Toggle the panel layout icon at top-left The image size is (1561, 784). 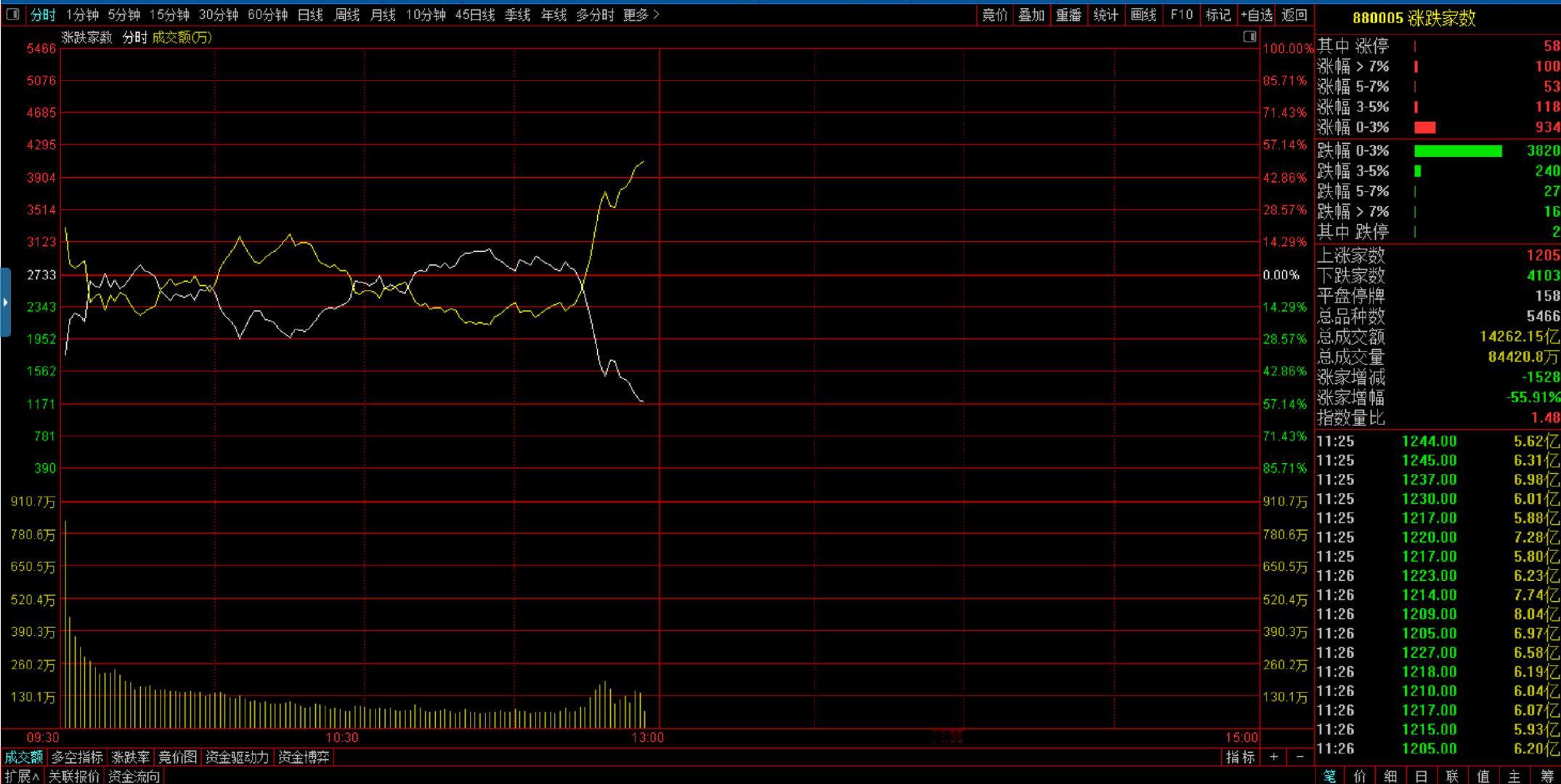[x=12, y=15]
